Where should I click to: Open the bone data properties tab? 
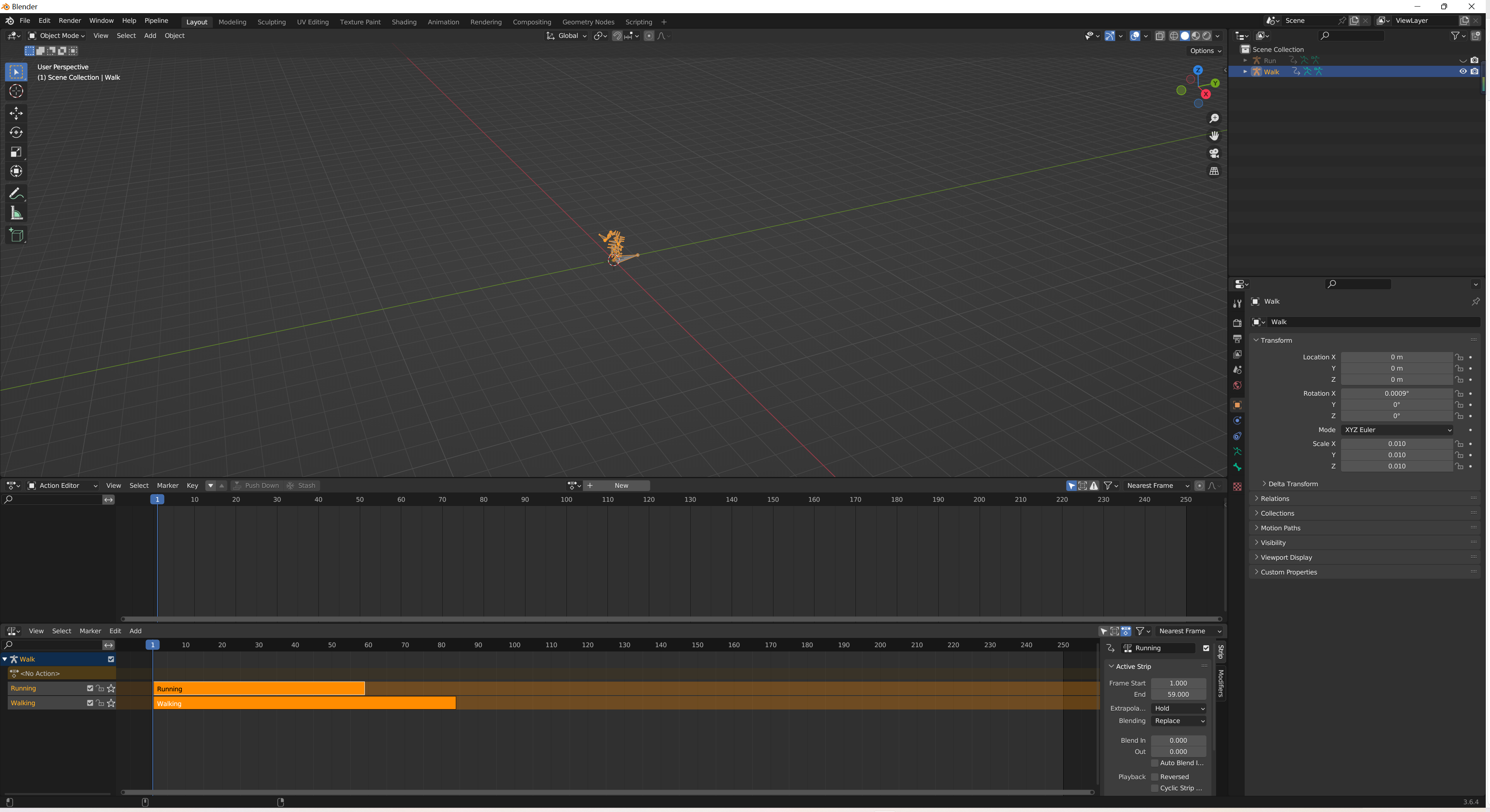tap(1237, 467)
